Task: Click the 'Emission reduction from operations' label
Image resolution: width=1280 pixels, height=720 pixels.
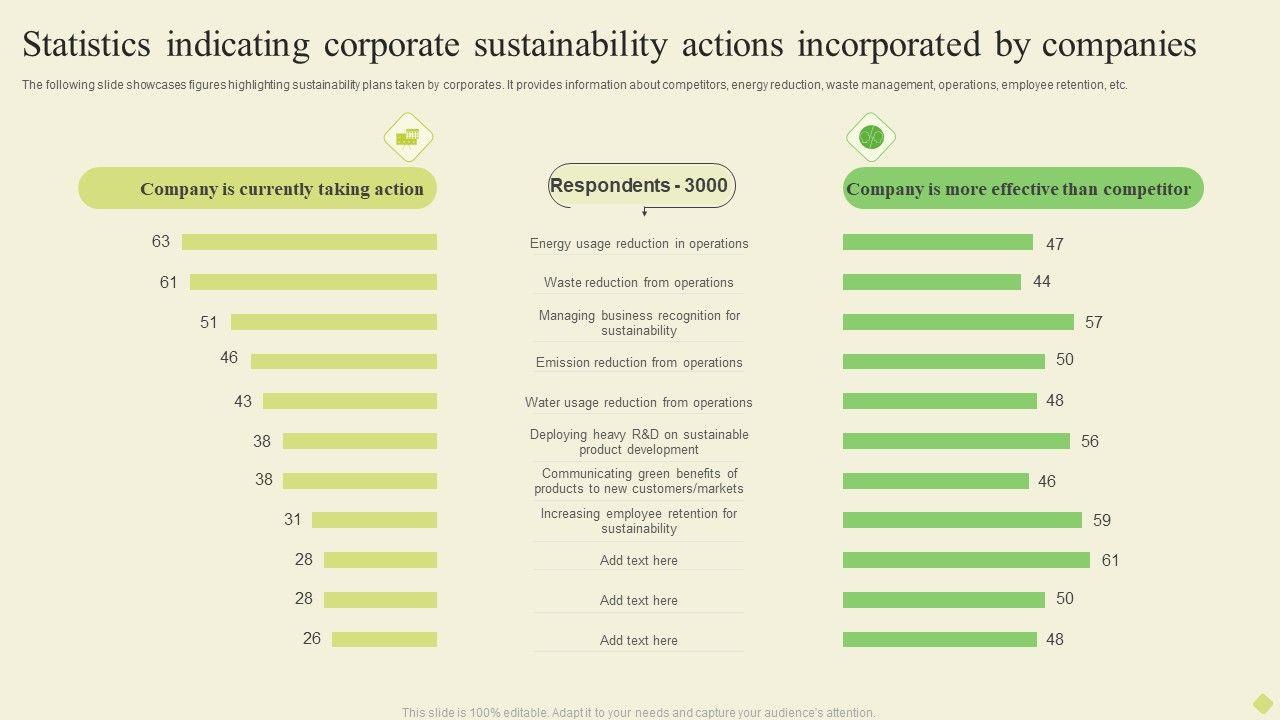Action: (639, 362)
